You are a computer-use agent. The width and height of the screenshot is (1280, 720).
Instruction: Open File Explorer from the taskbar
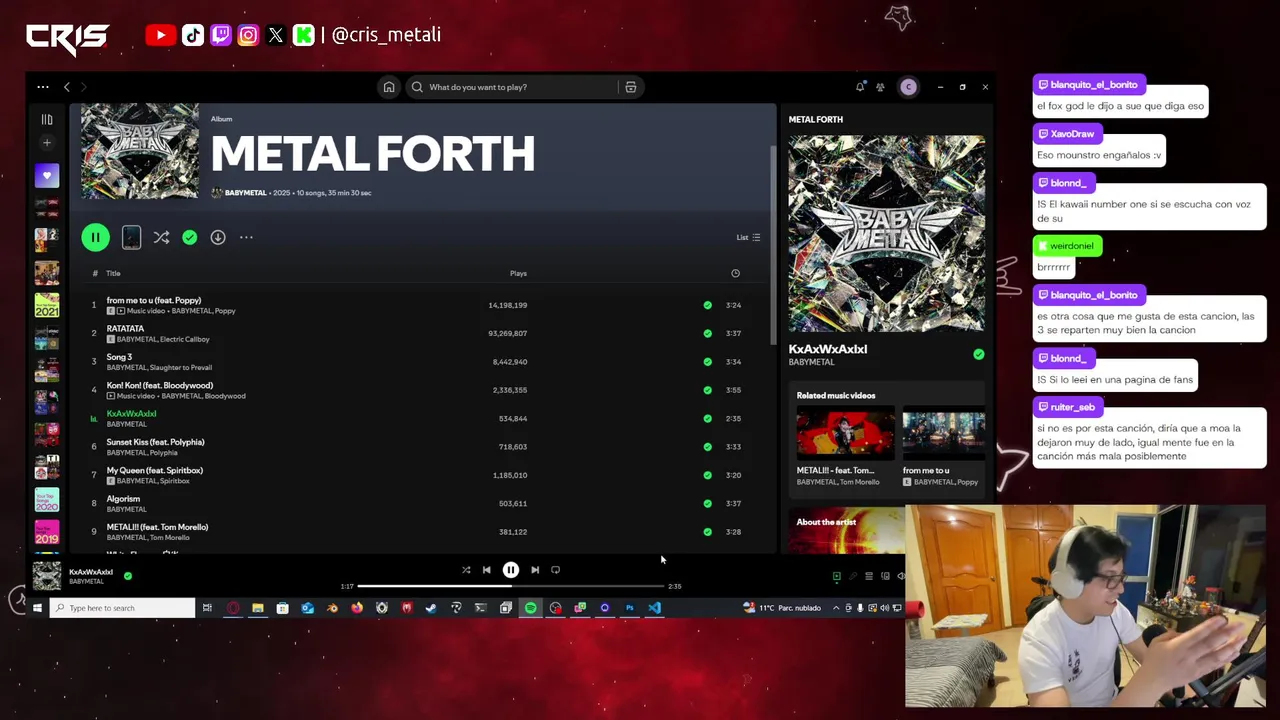258,608
